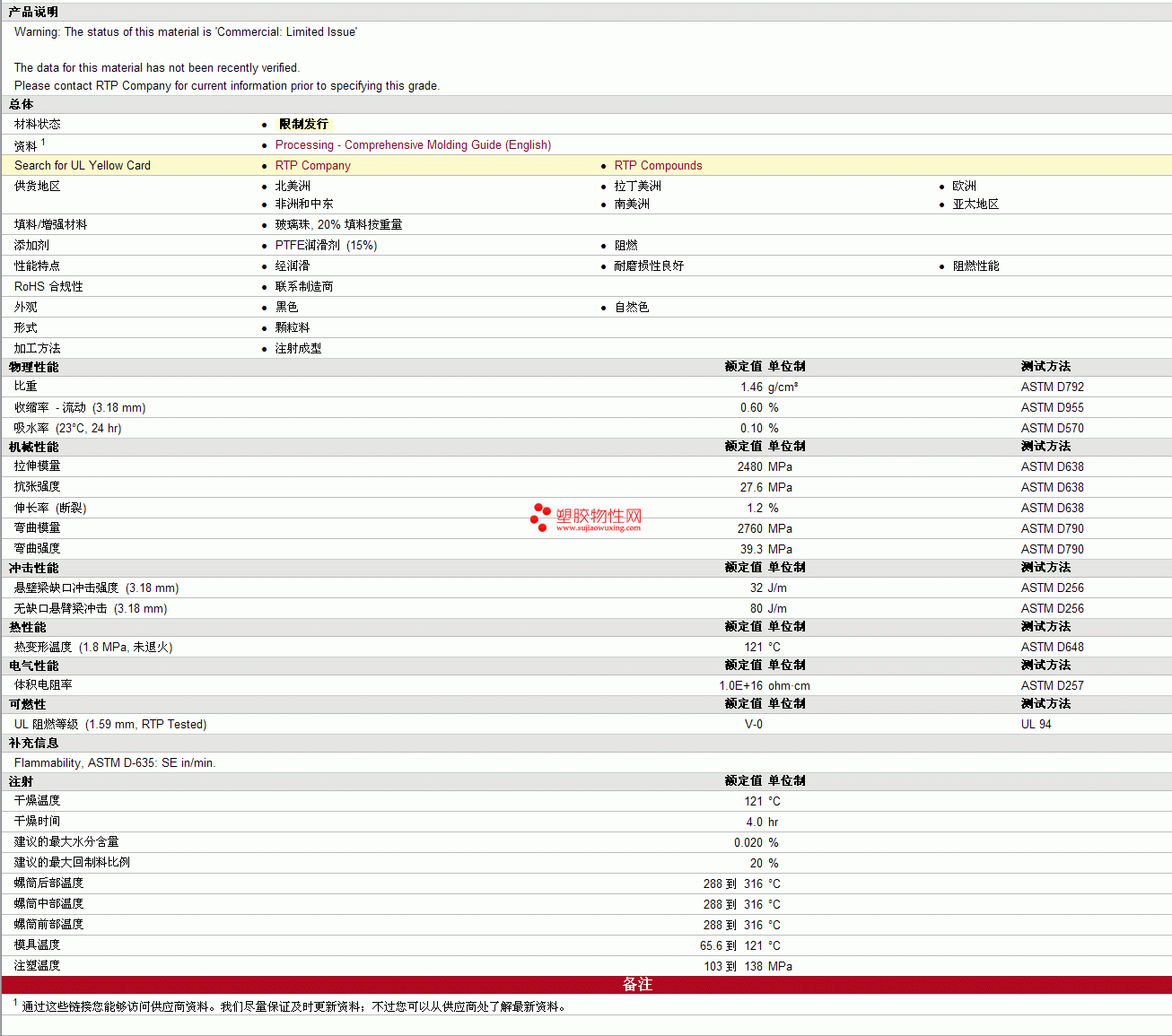Click the red '备注' notes header bar
The width and height of the screenshot is (1172, 1036).
(587, 984)
